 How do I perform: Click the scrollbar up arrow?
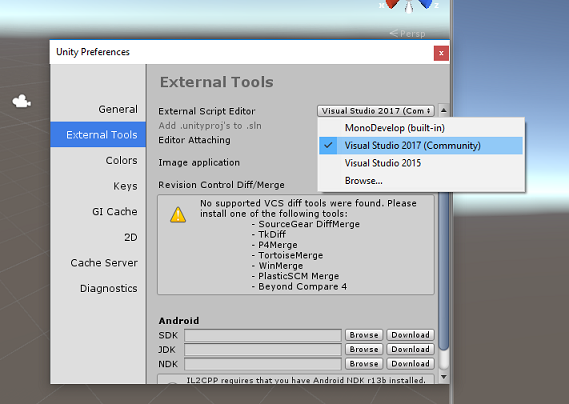point(443,110)
